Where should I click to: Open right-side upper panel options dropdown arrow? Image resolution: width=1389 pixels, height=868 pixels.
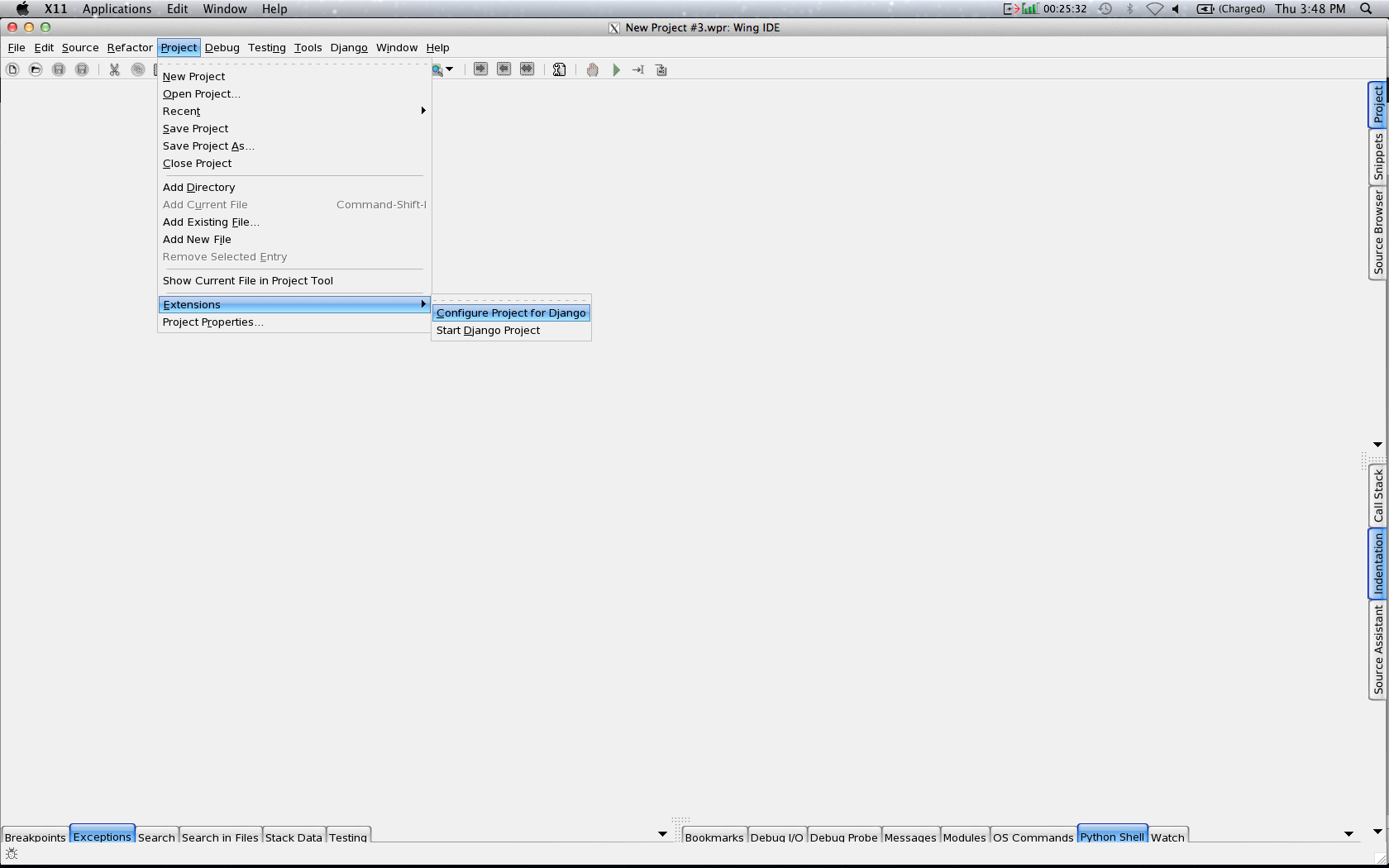(x=1377, y=445)
